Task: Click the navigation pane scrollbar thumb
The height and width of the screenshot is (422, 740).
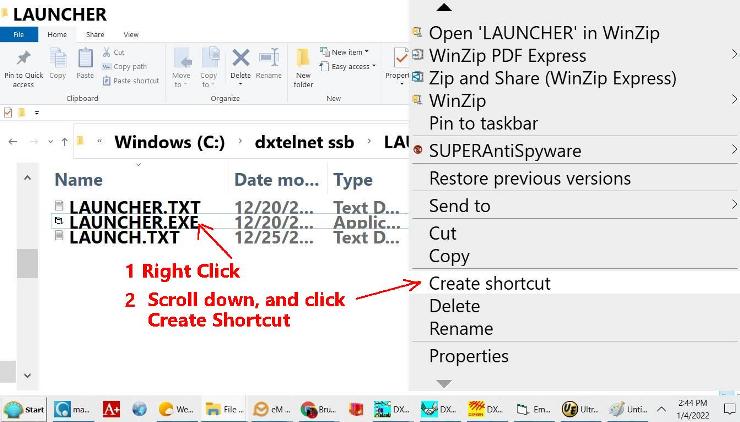Action: [27, 263]
